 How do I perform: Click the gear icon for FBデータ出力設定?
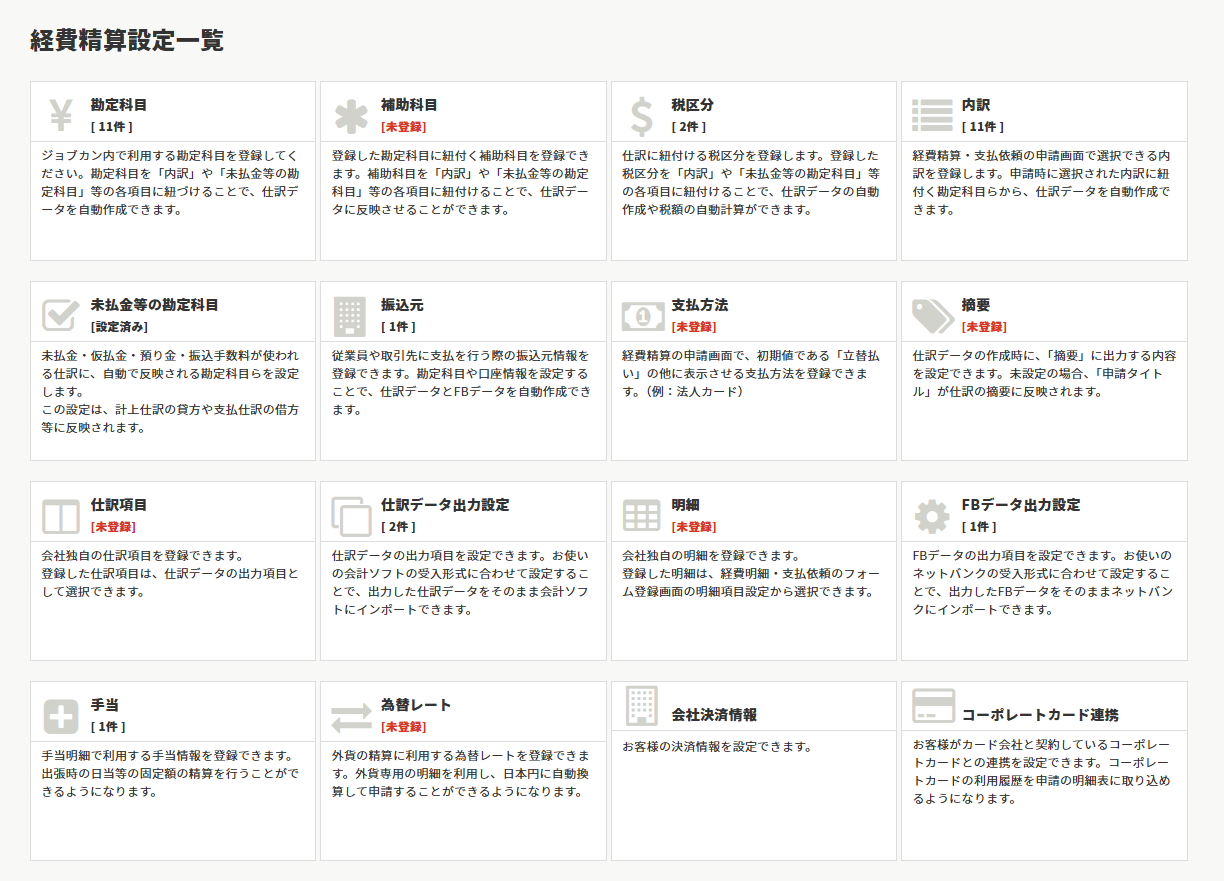point(931,516)
